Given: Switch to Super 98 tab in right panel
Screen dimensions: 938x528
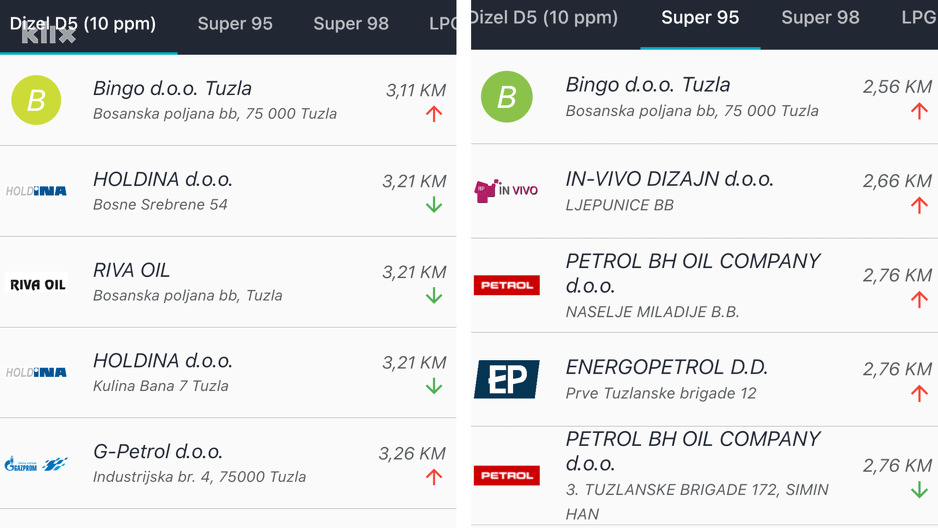Looking at the screenshot, I should [x=820, y=17].
